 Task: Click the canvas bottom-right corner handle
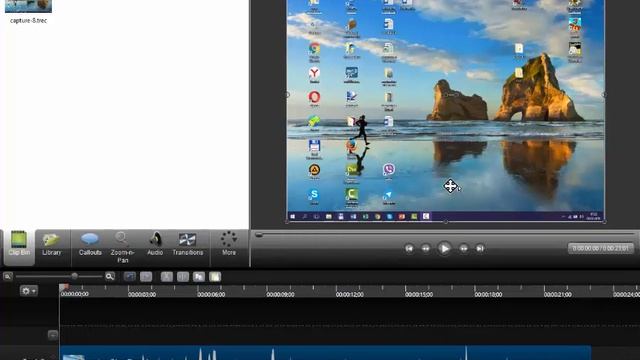[604, 222]
